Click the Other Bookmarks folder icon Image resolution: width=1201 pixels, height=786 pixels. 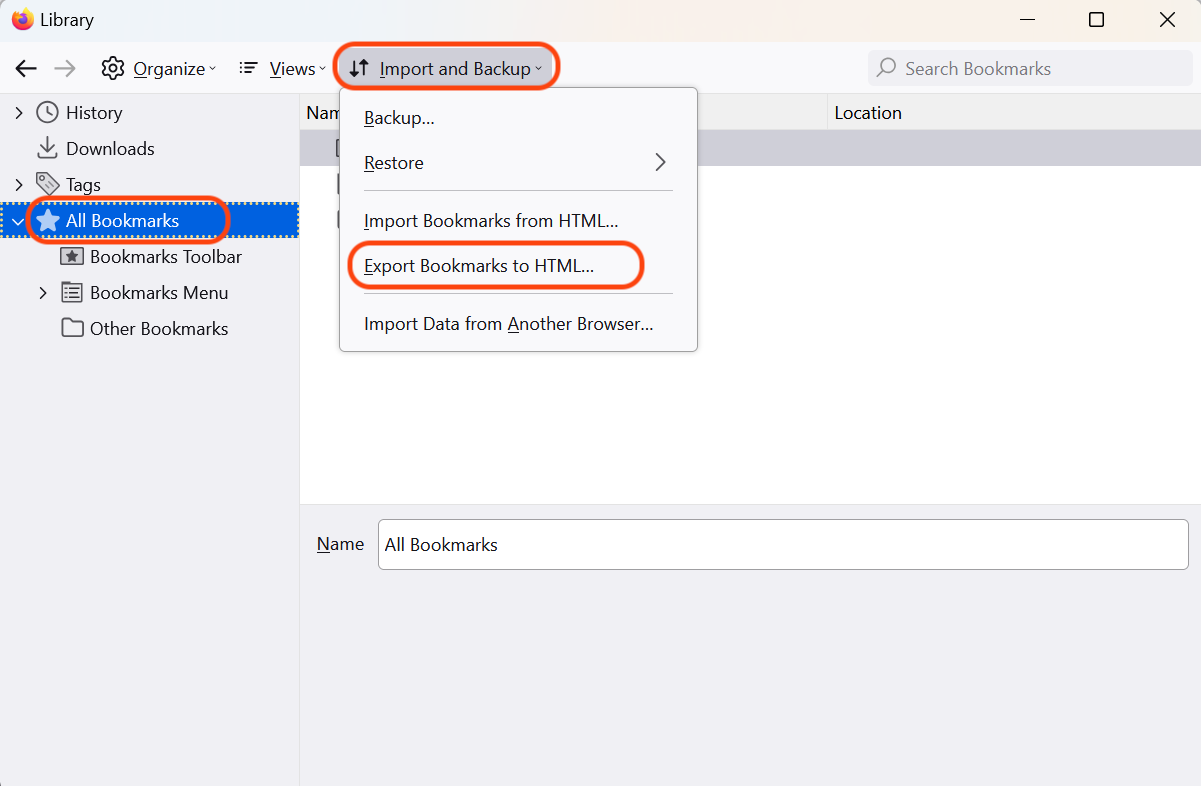coord(72,329)
